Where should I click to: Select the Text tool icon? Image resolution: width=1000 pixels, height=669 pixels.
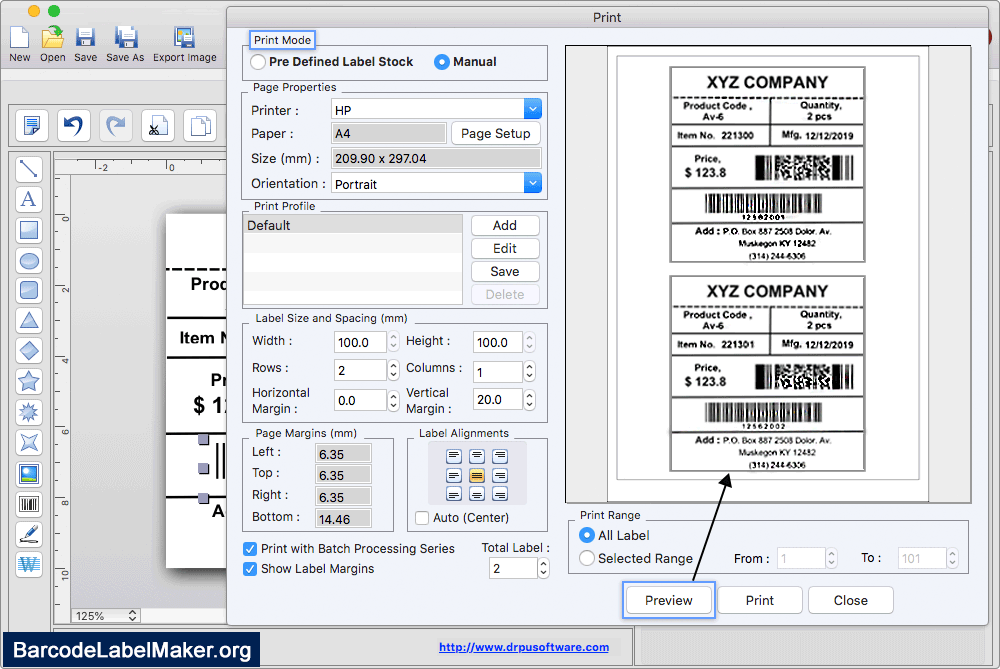(x=30, y=199)
